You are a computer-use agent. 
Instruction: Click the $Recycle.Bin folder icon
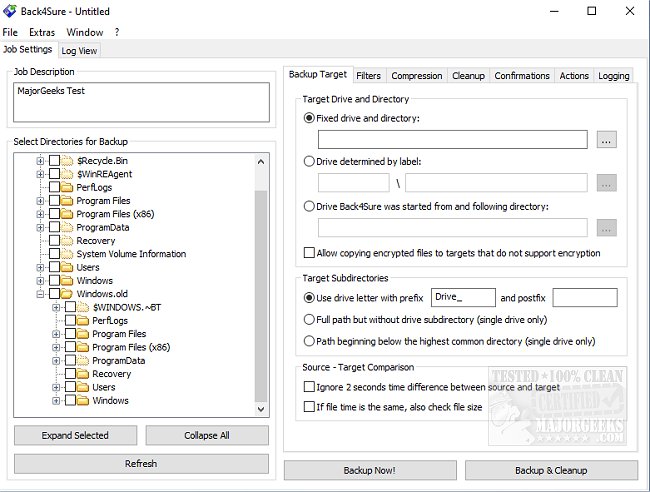[x=67, y=161]
